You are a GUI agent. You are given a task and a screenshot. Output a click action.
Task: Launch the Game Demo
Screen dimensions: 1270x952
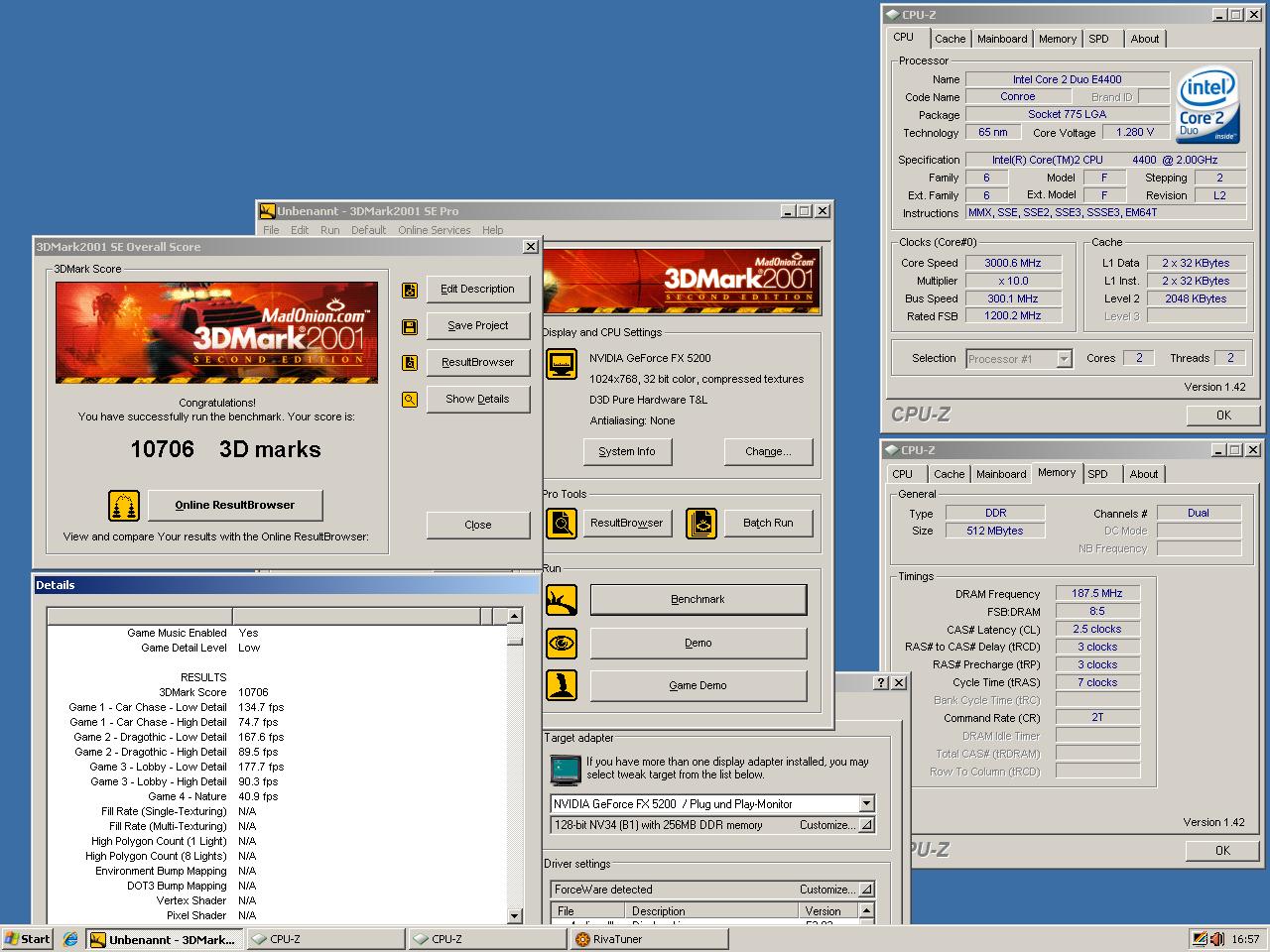coord(698,685)
